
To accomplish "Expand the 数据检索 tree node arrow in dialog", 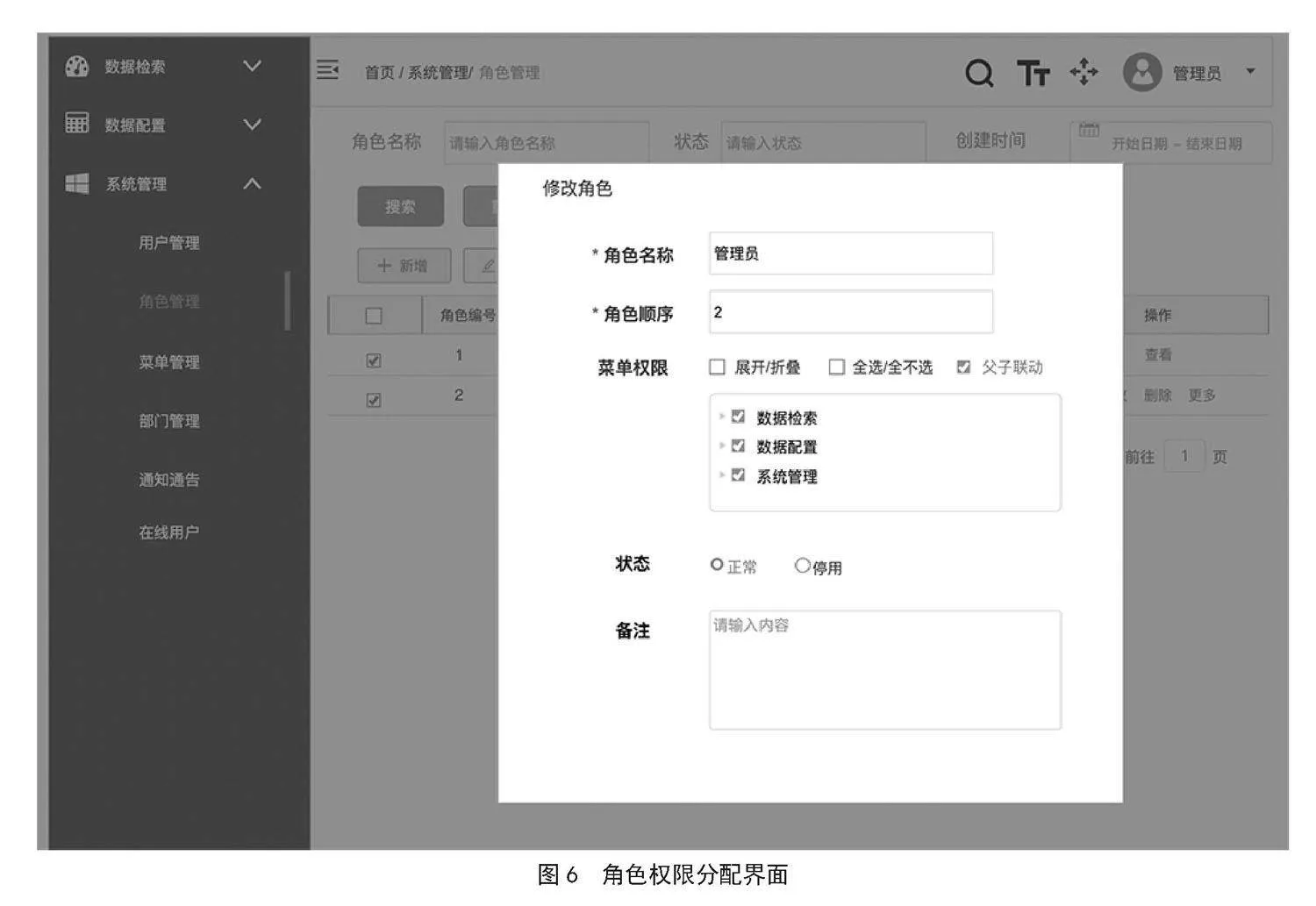I will (722, 417).
